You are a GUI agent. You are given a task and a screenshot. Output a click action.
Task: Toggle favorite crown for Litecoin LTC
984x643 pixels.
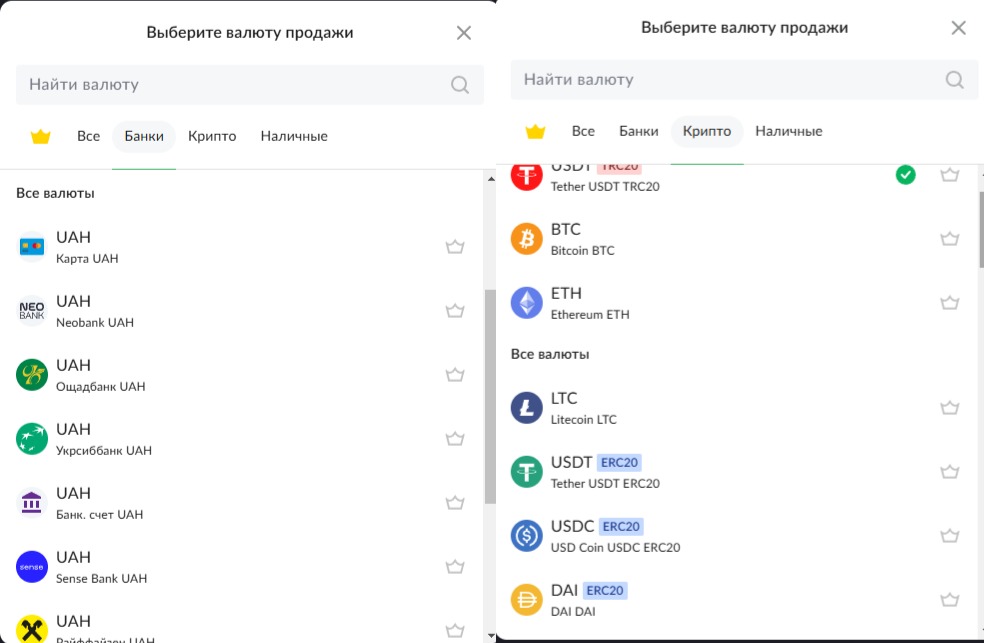coord(950,408)
